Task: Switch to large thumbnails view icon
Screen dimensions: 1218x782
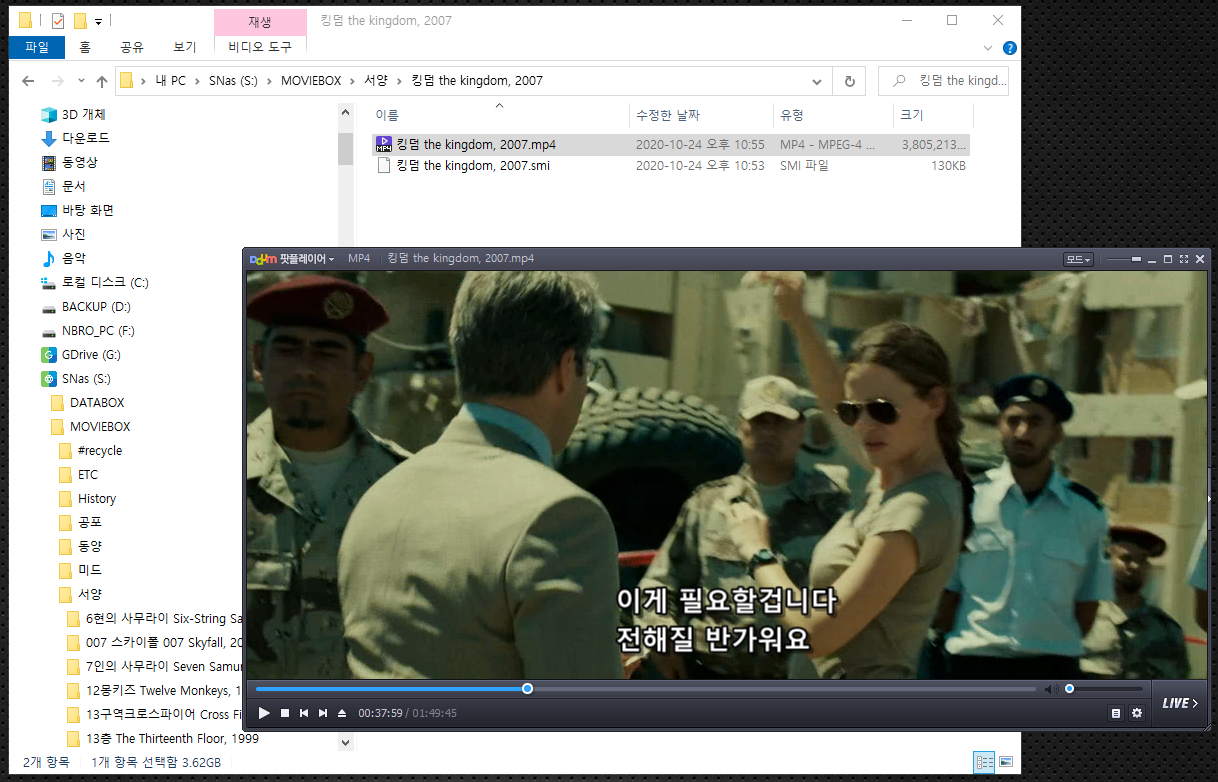Action: [x=1005, y=762]
